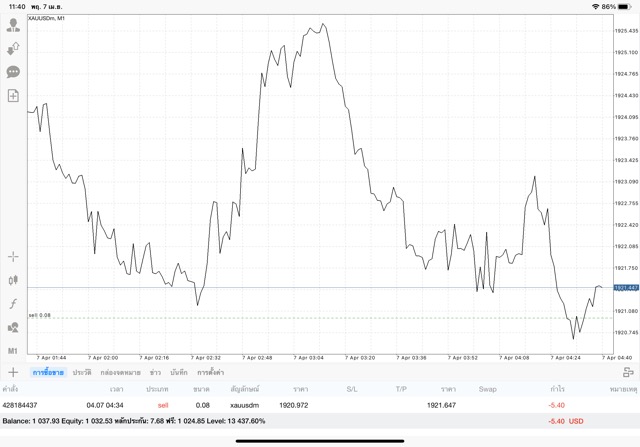This screenshot has height=447, width=640.
Task: Switch to the บันทึก journal tab
Action: point(179,372)
